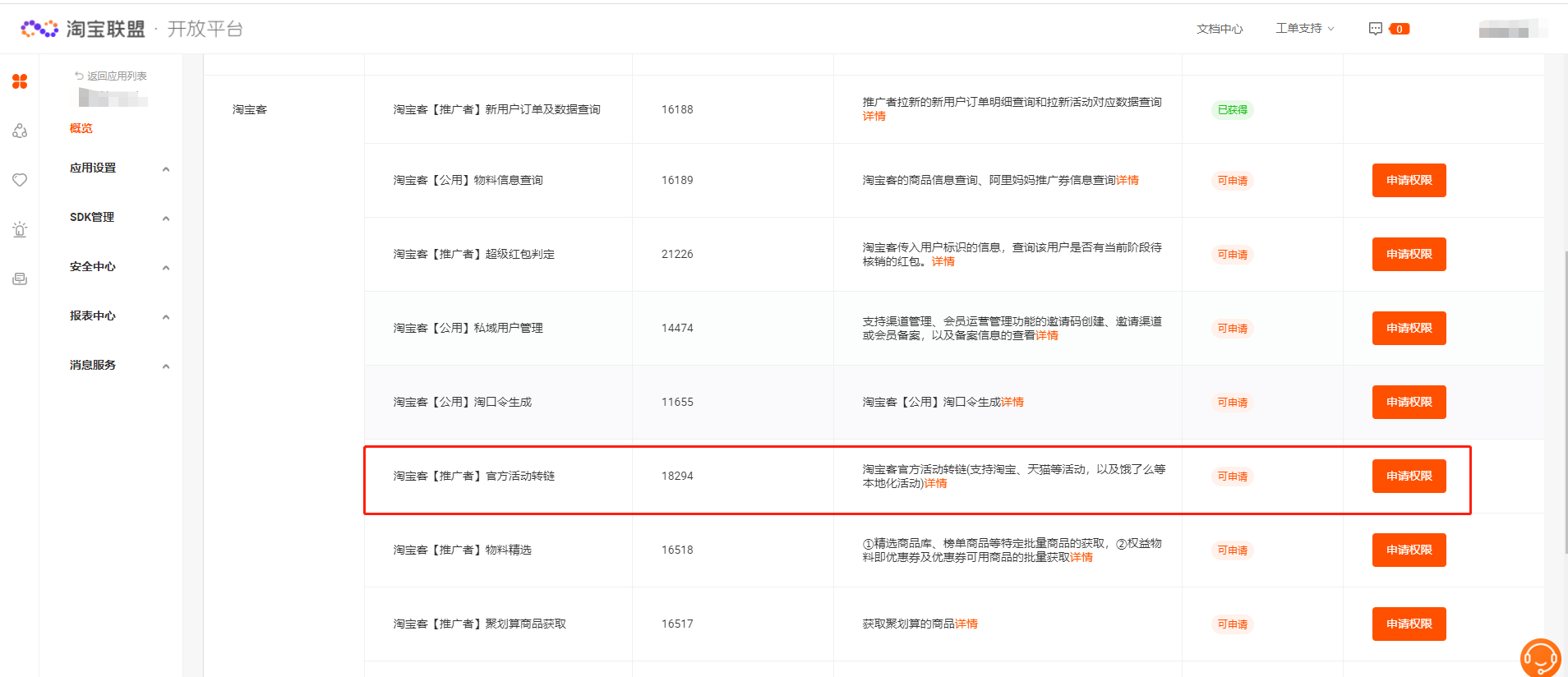
Task: Open the SDK管理 menu item
Action: [x=92, y=217]
